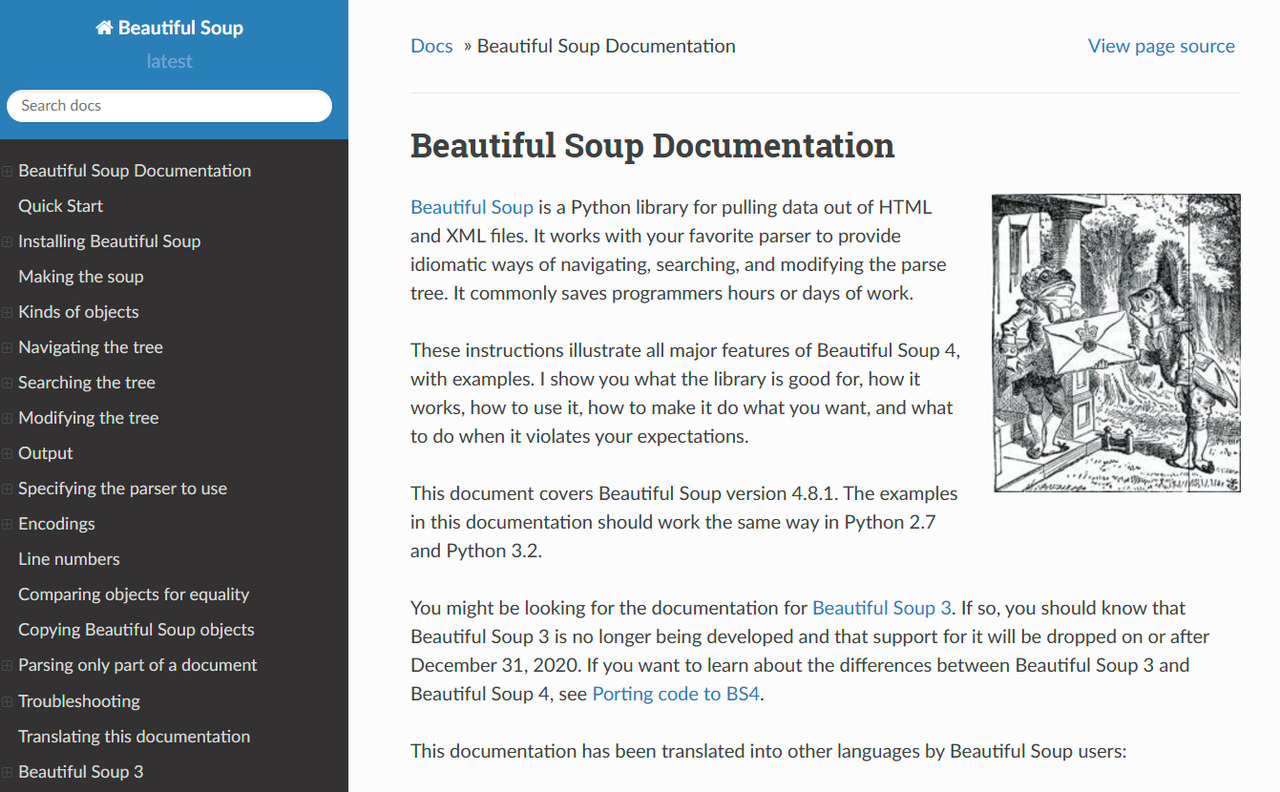The image size is (1280, 792).
Task: Click the Beautiful Soup Documentation main heading
Action: 652,146
